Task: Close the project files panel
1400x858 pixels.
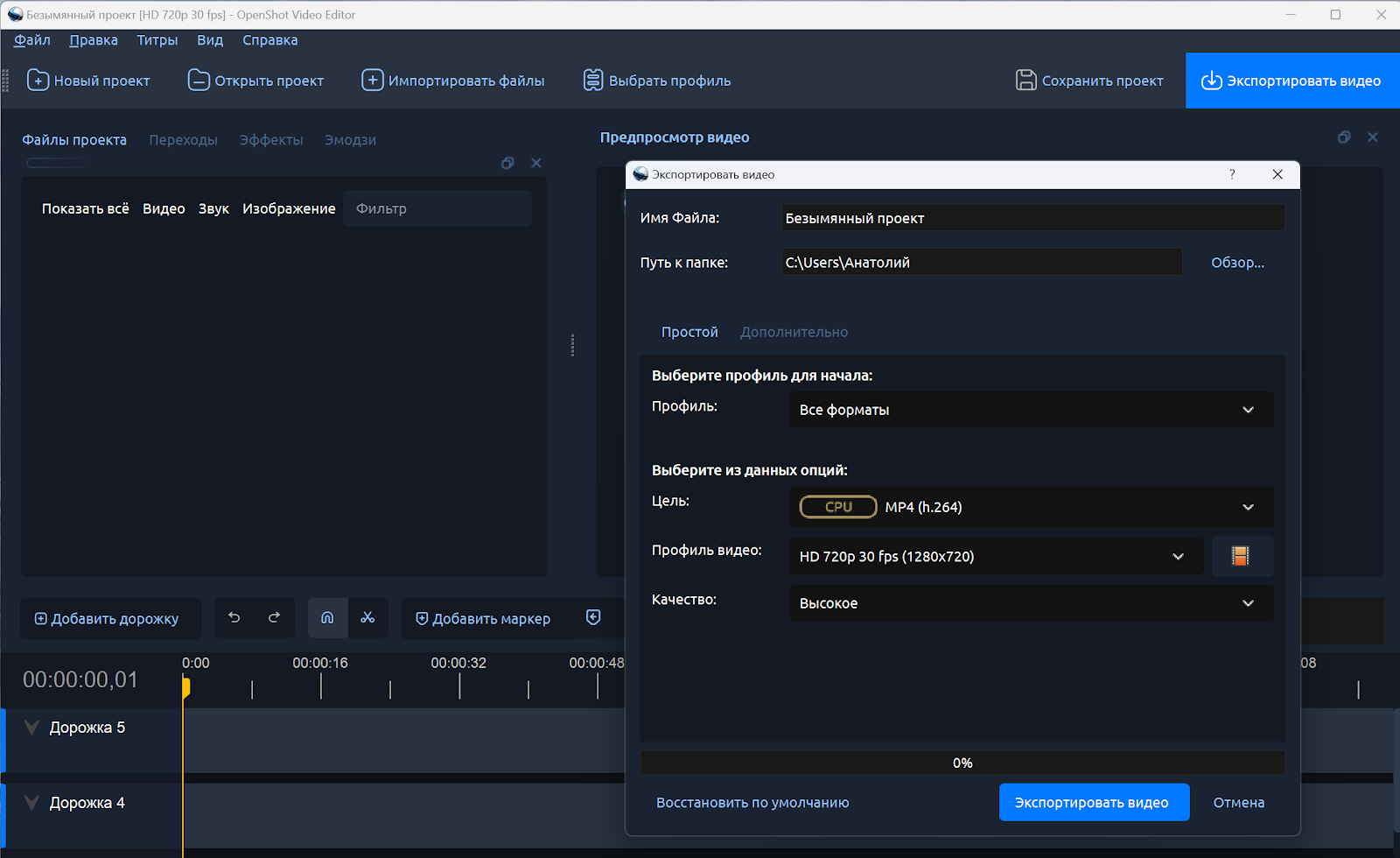Action: coord(536,163)
